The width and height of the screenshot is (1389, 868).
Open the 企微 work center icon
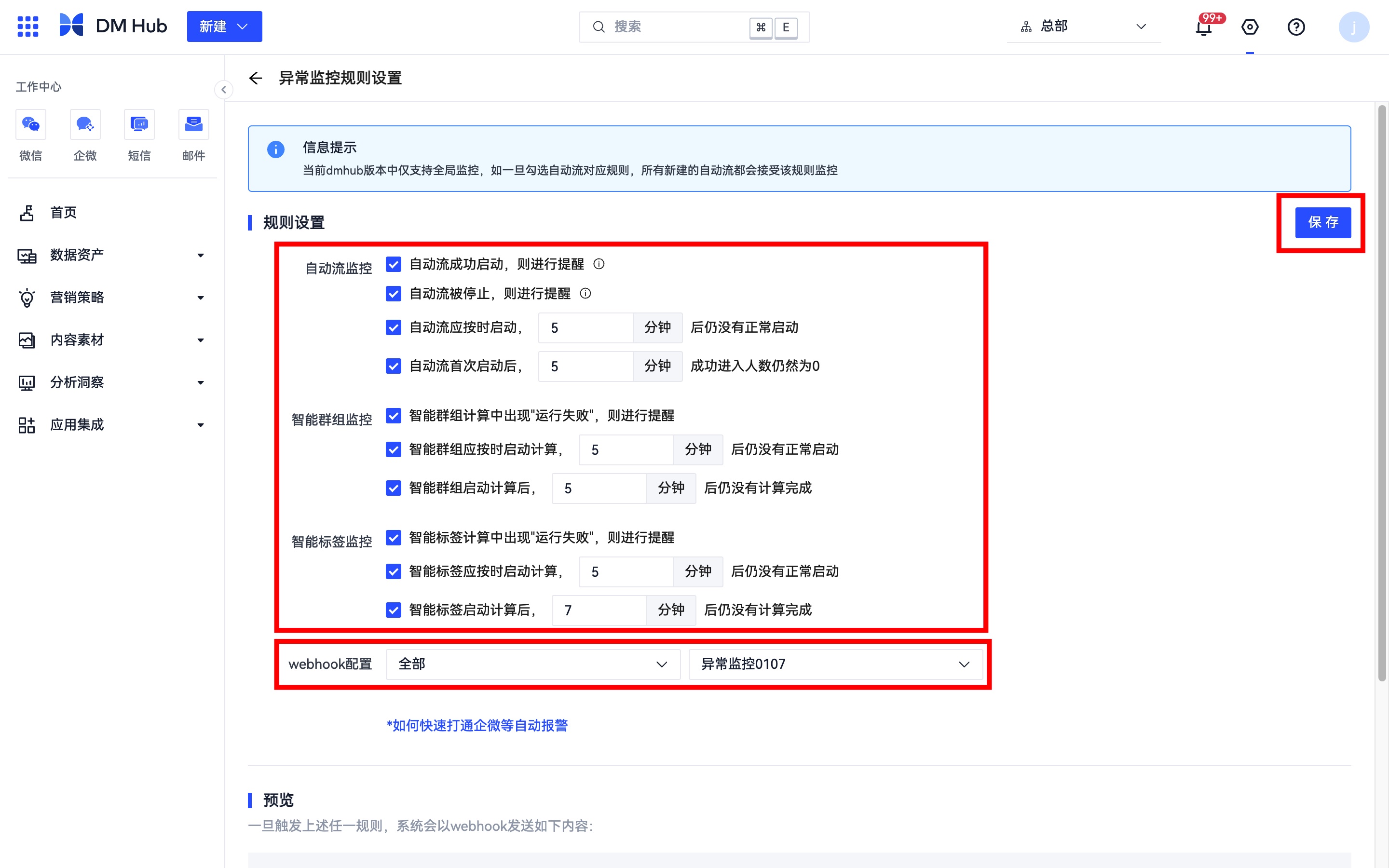point(85,124)
